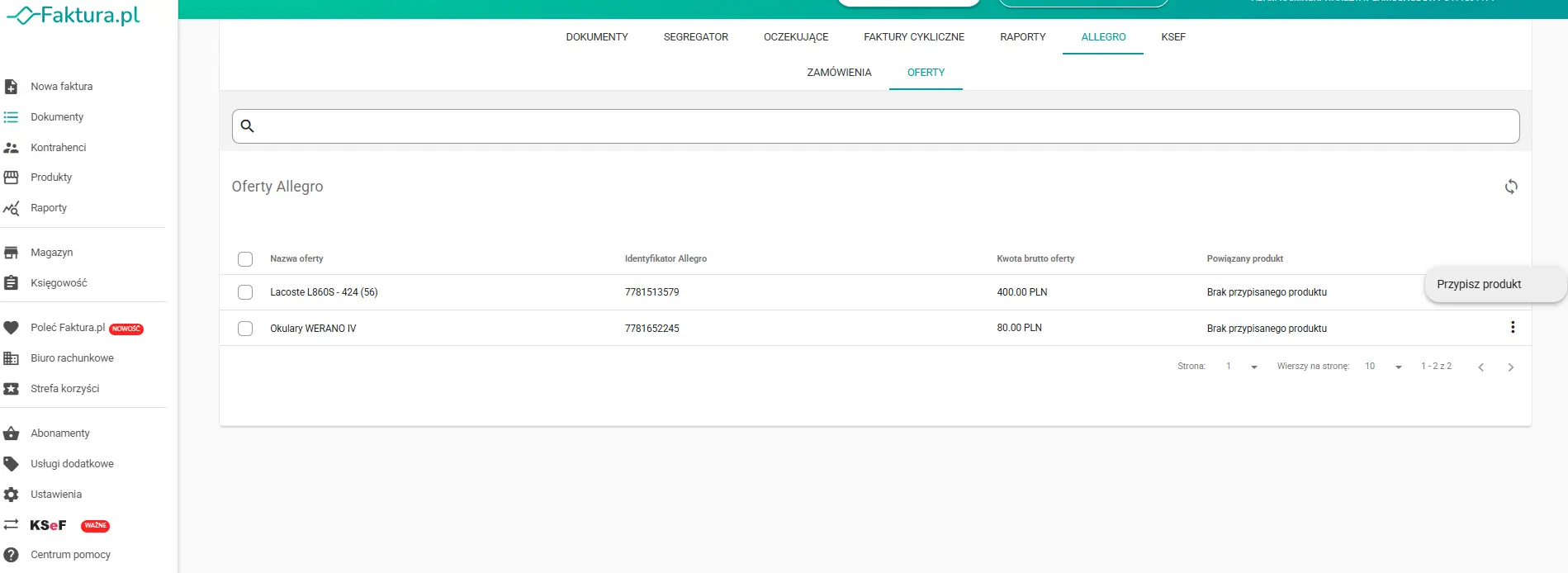Viewport: 1568px width, 573px height.
Task: Click the Magazyn warehouse icon
Action: coord(11,253)
